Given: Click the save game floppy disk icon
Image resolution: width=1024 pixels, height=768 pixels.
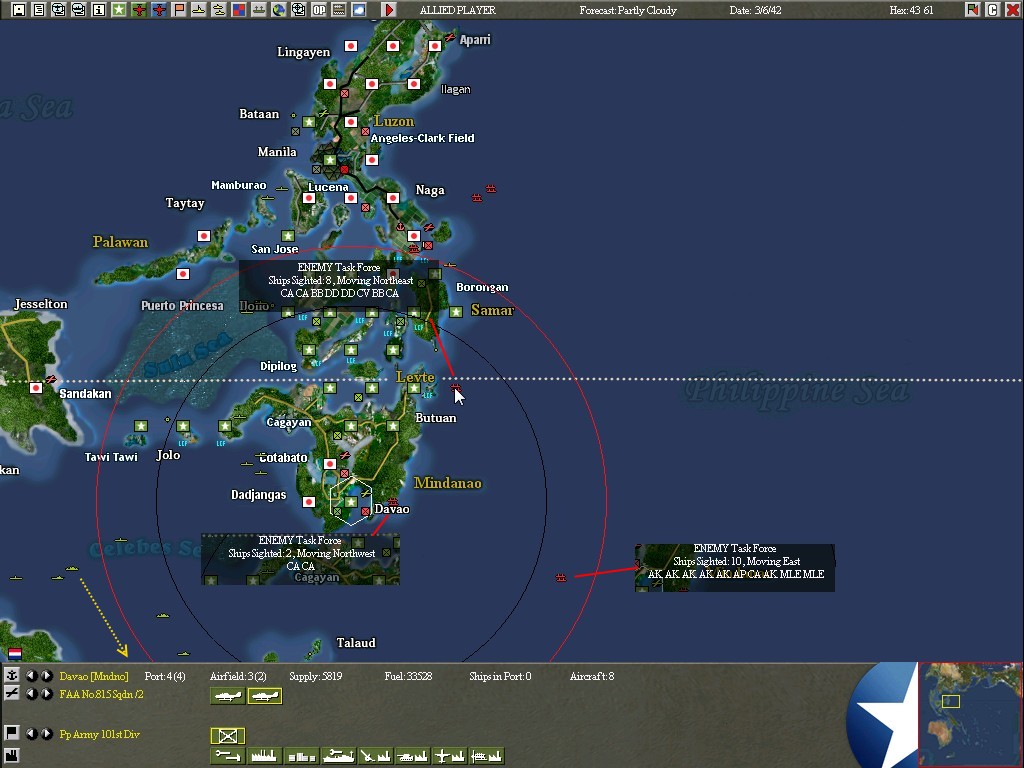Looking at the screenshot, I should (19, 10).
